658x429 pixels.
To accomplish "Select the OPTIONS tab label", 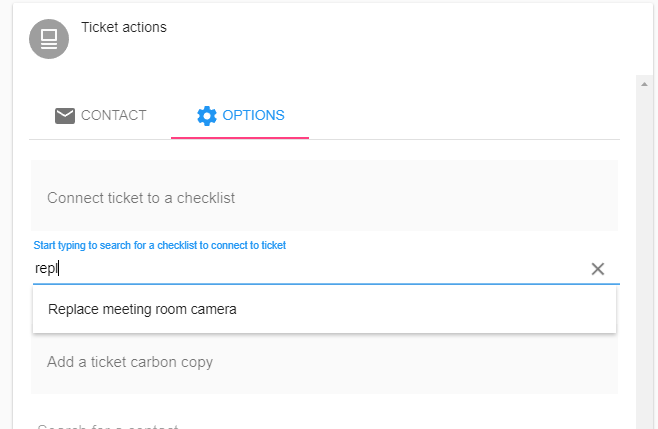I will click(253, 115).
